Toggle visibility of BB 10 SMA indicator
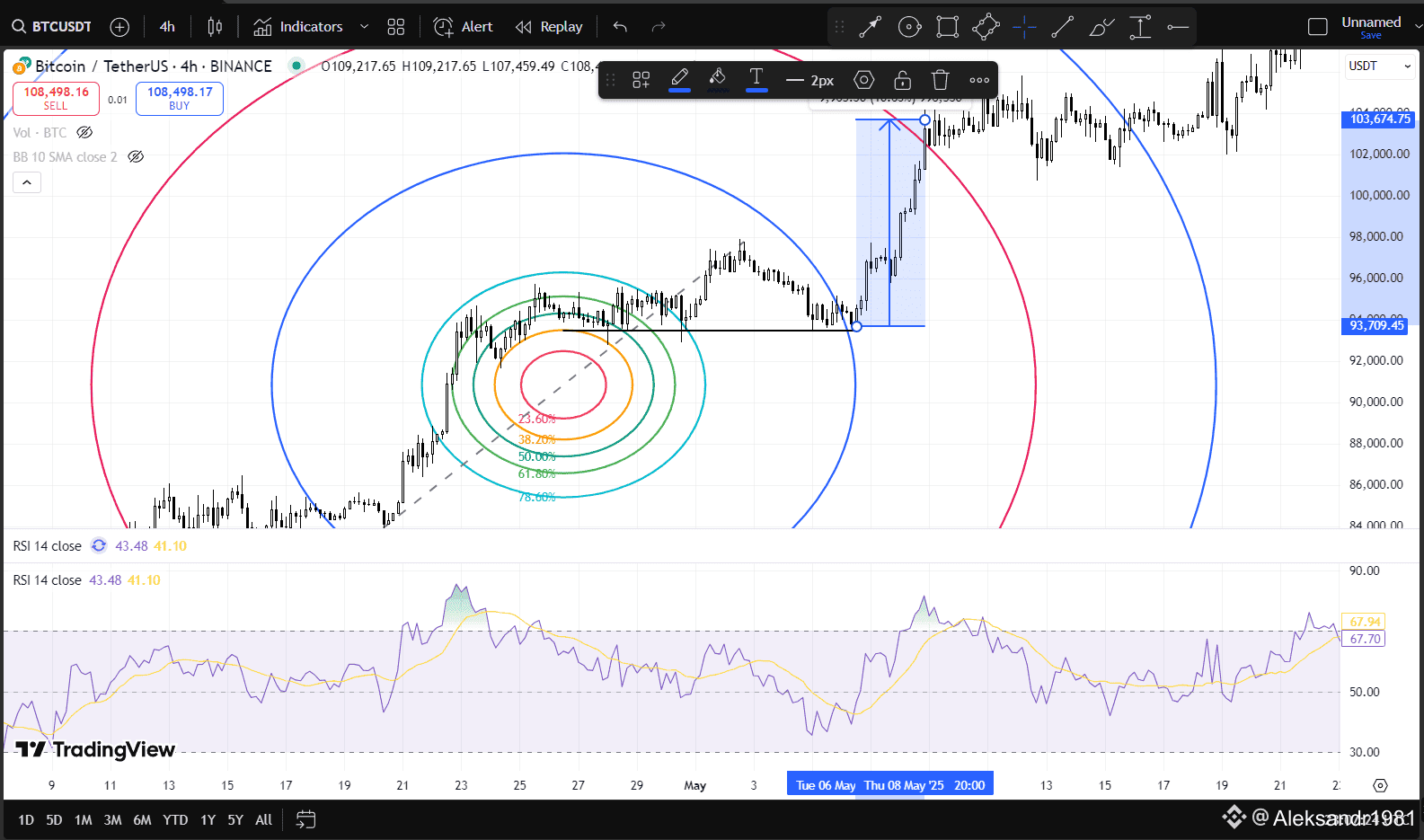The height and width of the screenshot is (840, 1424). pyautogui.click(x=136, y=157)
